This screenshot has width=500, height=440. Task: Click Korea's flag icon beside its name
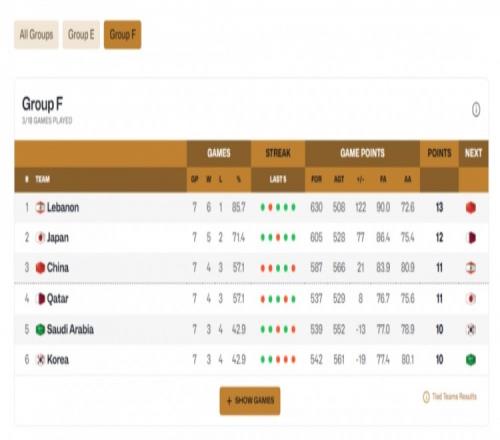click(40, 360)
